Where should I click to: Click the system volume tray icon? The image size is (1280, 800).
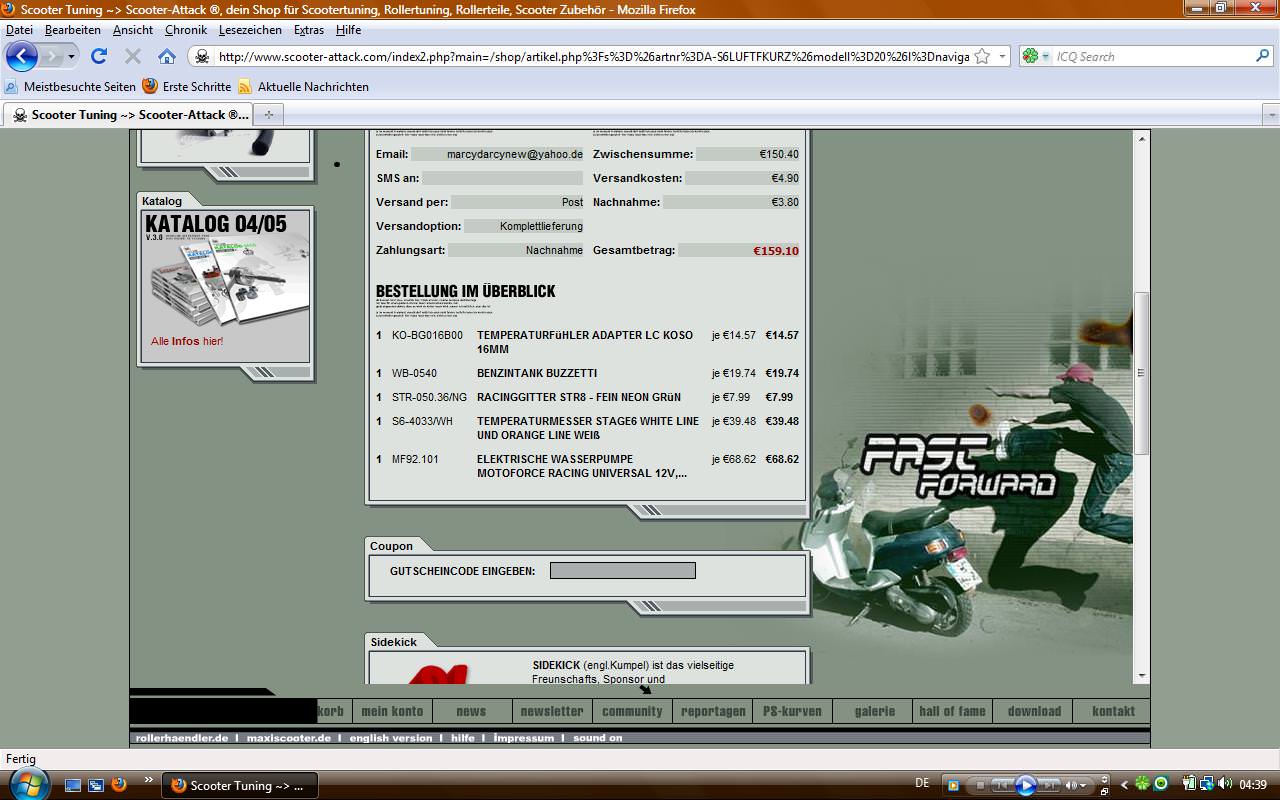1226,784
